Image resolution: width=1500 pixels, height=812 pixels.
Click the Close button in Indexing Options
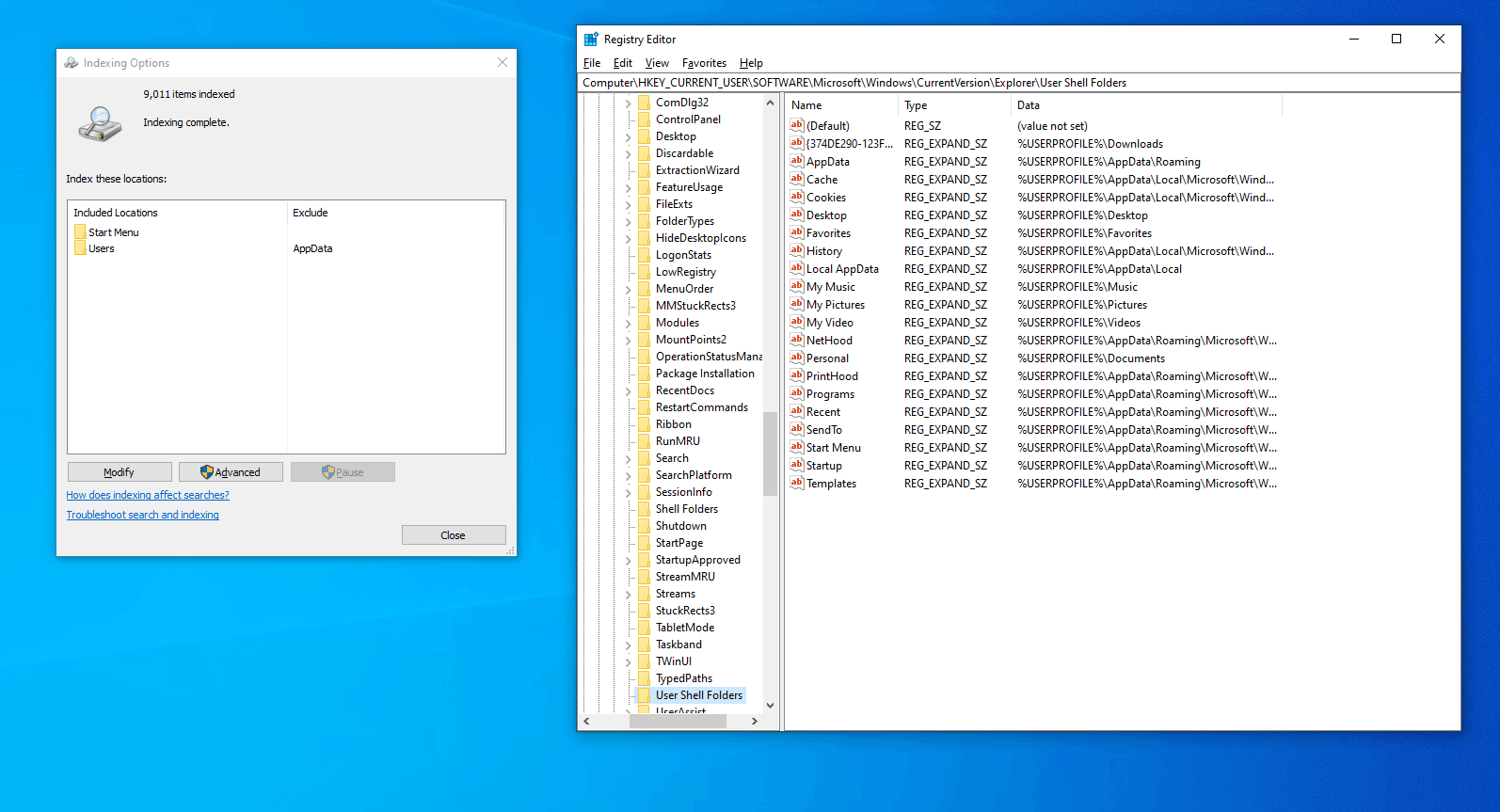454,534
